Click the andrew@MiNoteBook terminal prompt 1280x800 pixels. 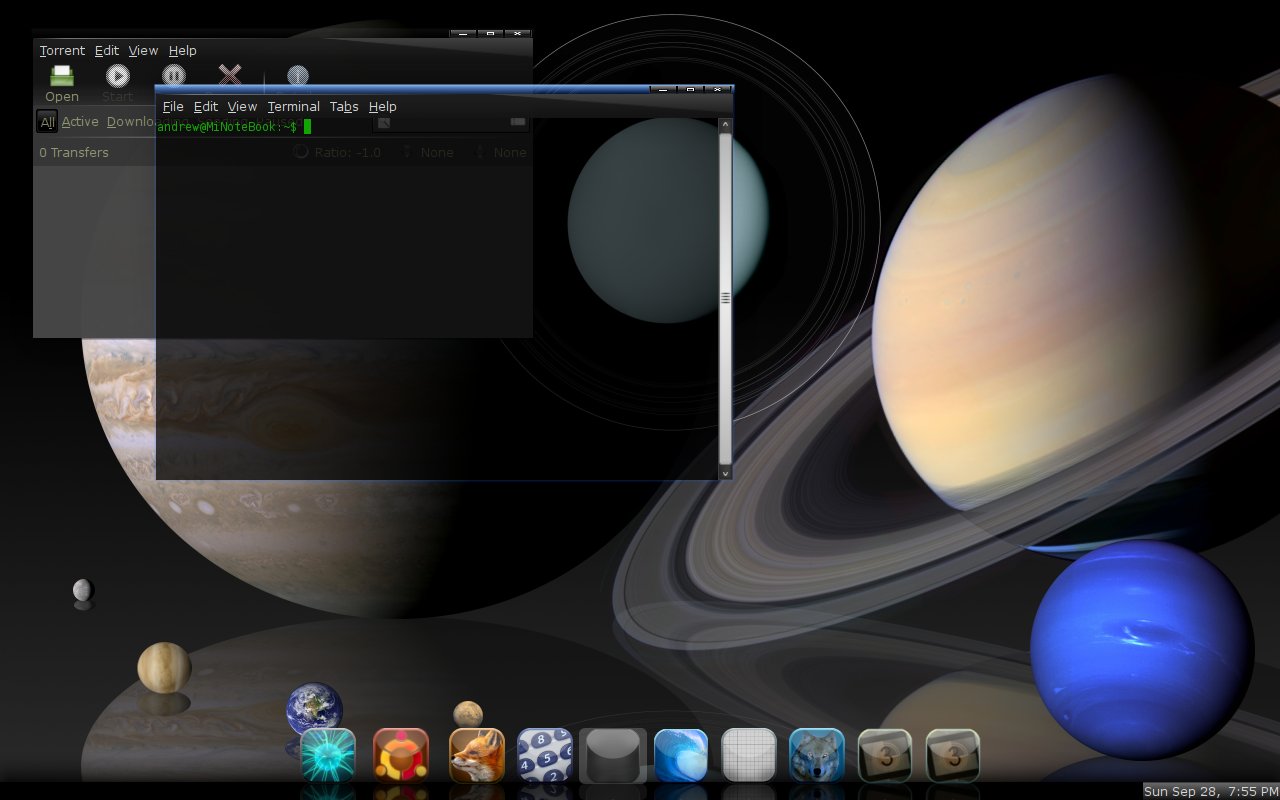point(227,127)
